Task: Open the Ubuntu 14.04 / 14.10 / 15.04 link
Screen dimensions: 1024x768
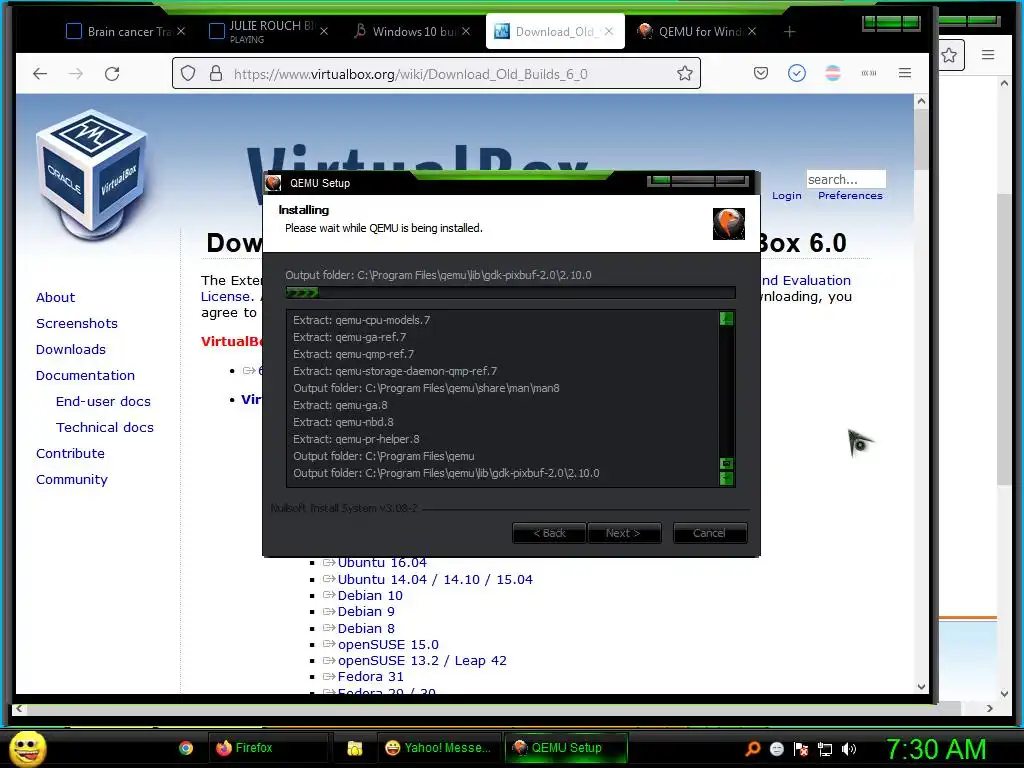Action: tap(435, 579)
